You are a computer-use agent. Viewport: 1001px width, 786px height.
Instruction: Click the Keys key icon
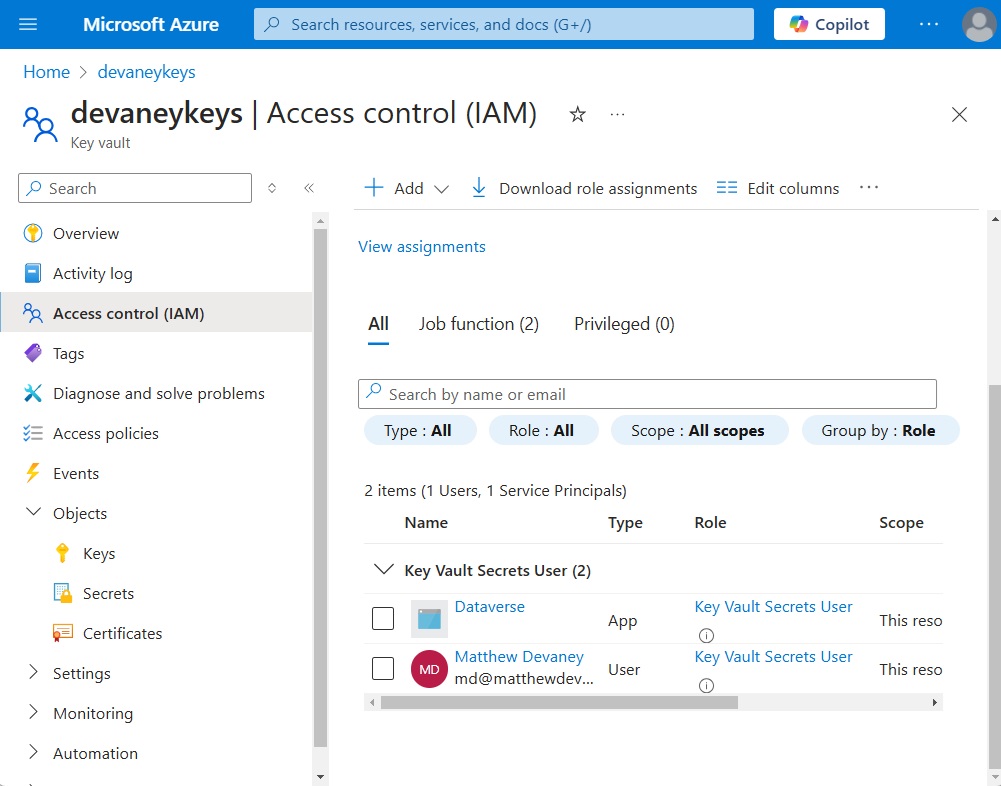click(62, 553)
